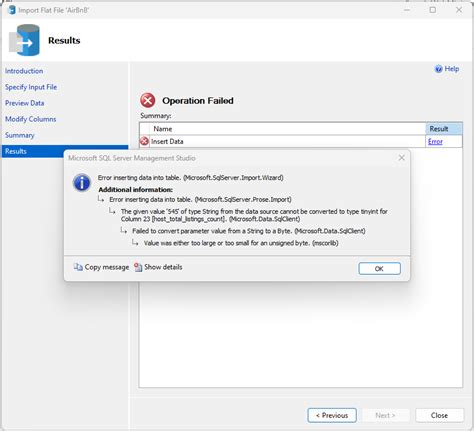Maximize the Import Flat File window
This screenshot has height=431, width=474.
(x=433, y=10)
